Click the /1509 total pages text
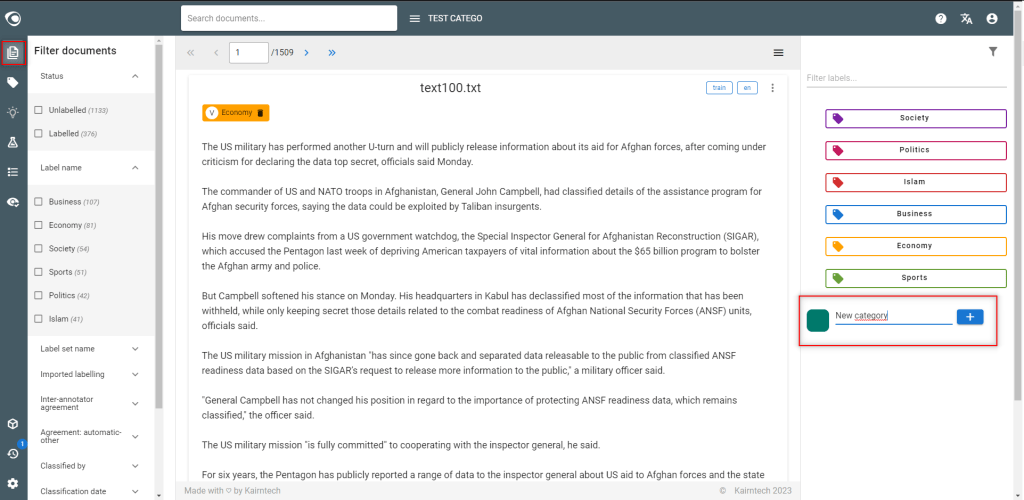The image size is (1024, 500). pos(282,53)
